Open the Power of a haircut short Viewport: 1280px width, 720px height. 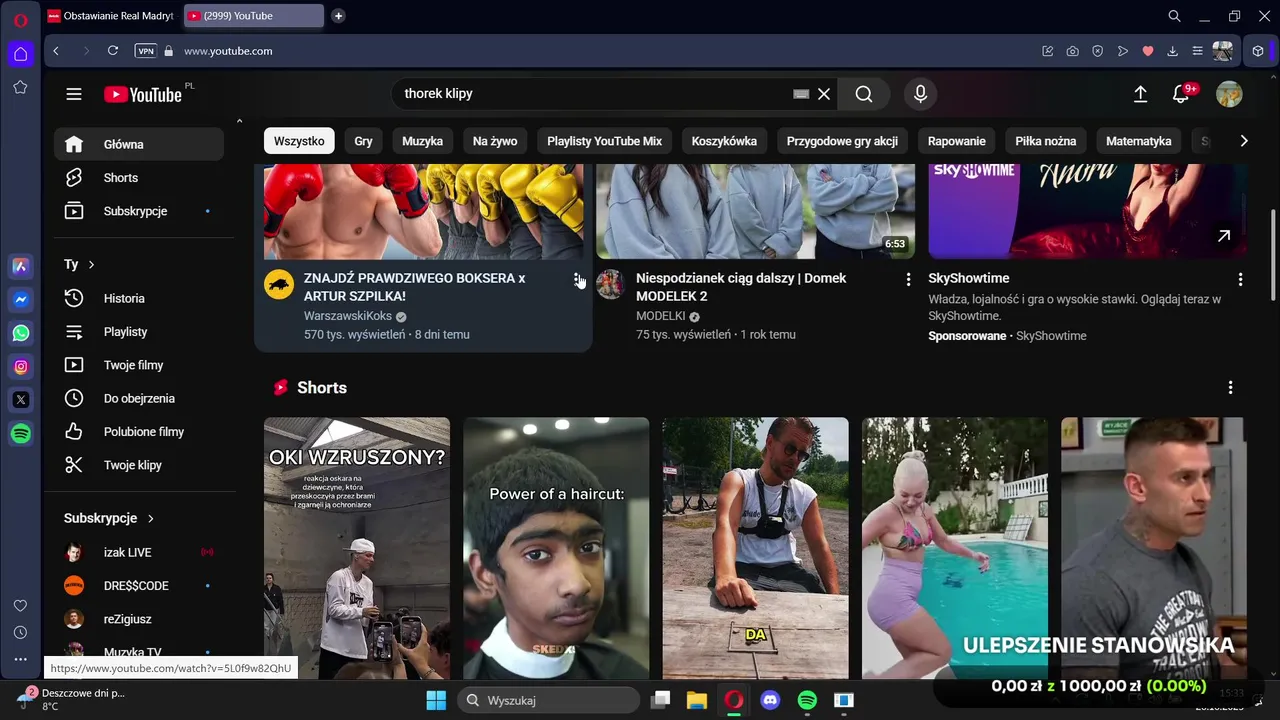pyautogui.click(x=556, y=548)
